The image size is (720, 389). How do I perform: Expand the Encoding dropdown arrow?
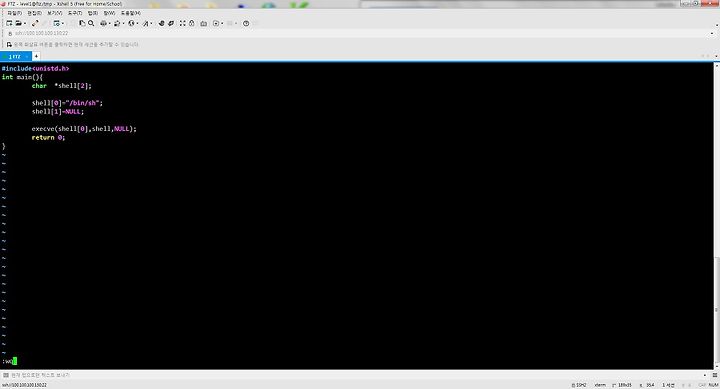tap(137, 23)
